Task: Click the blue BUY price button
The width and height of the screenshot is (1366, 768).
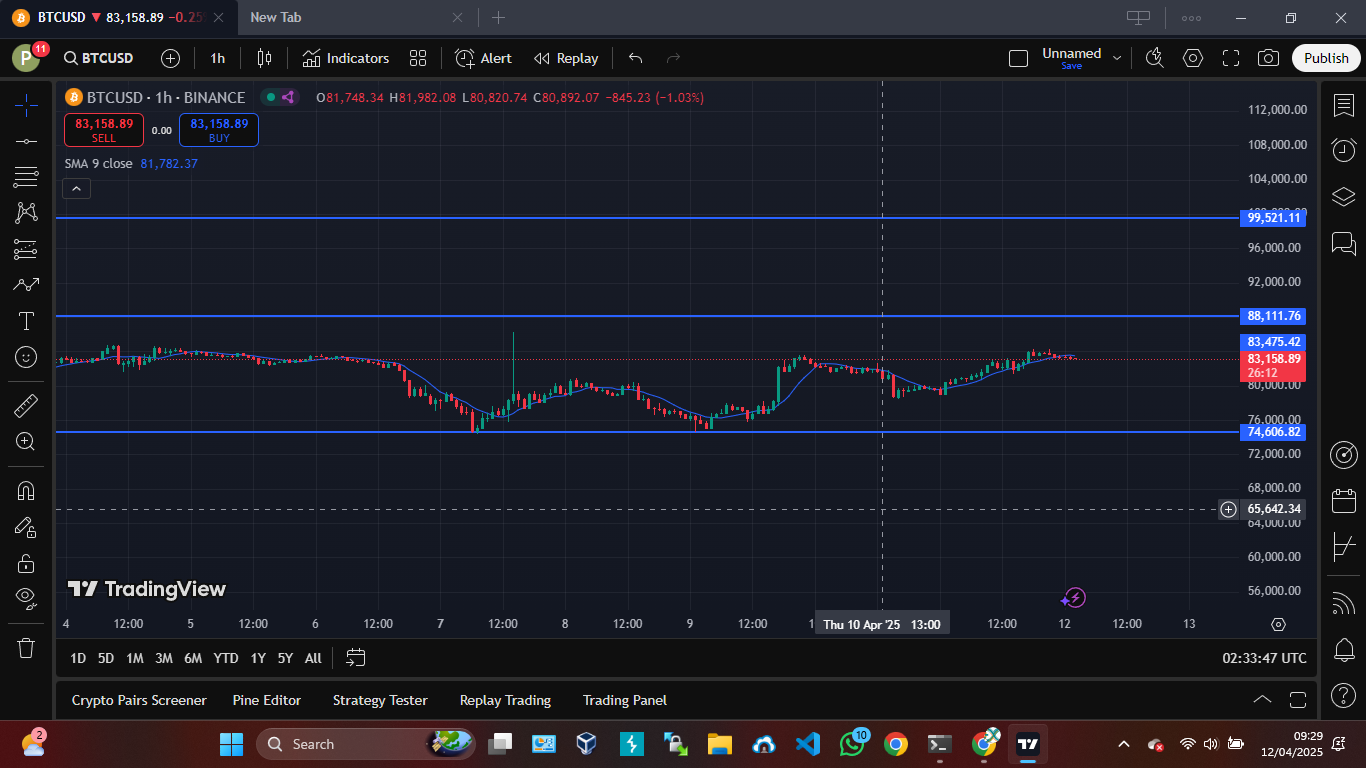Action: pos(219,130)
